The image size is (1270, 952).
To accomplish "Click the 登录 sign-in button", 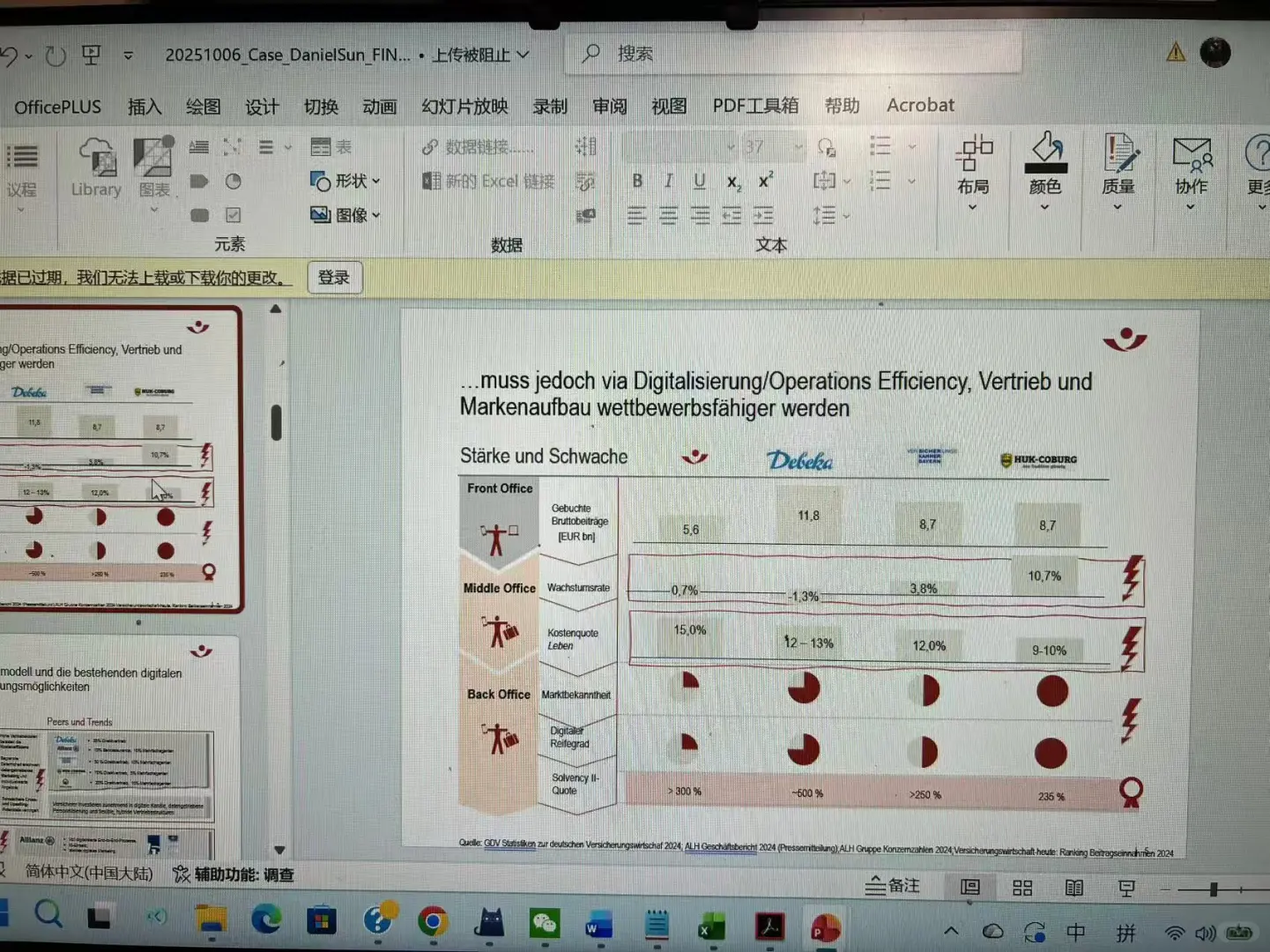I will (334, 278).
